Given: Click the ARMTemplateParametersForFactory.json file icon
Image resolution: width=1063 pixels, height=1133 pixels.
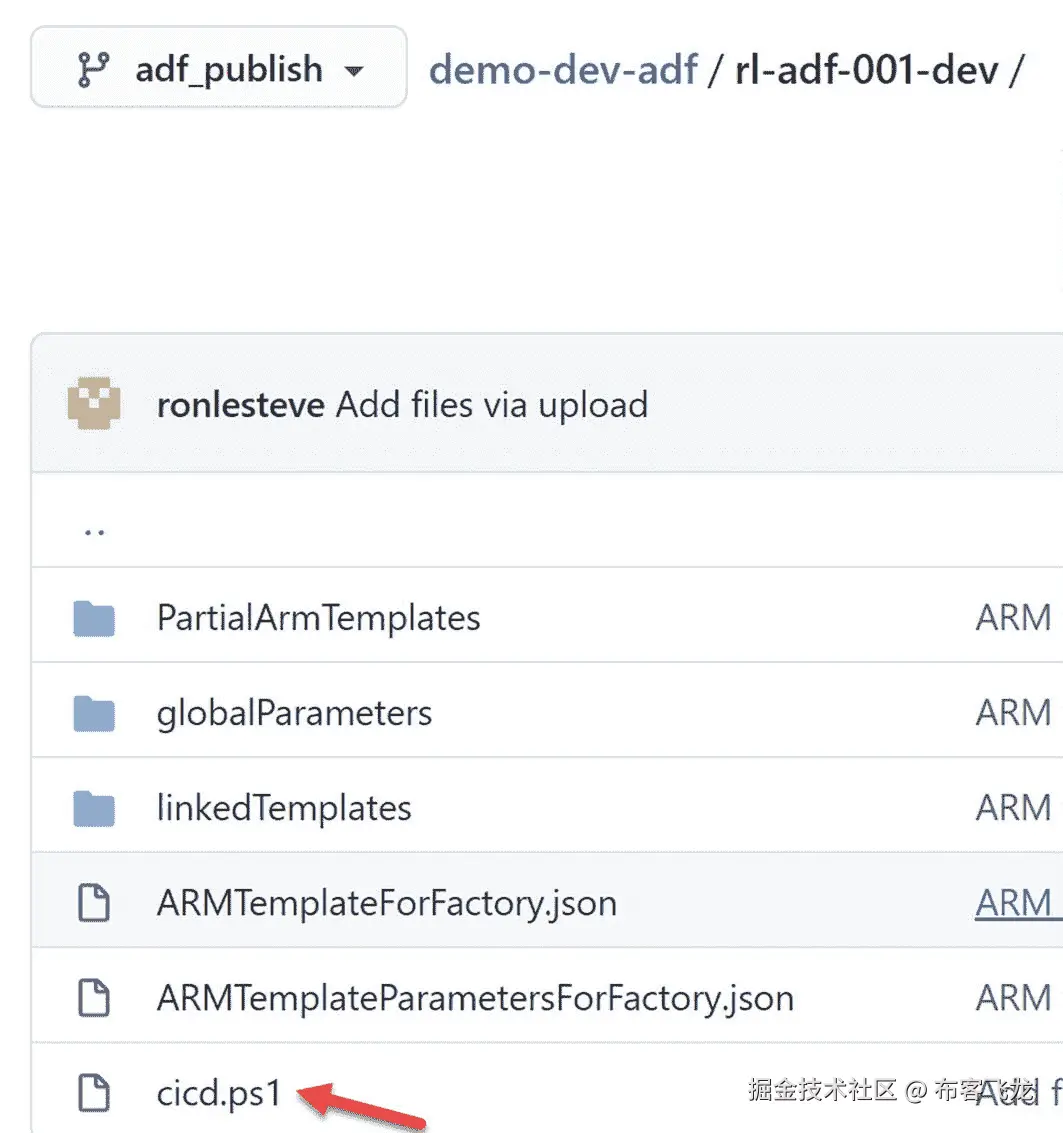Looking at the screenshot, I should [95, 997].
